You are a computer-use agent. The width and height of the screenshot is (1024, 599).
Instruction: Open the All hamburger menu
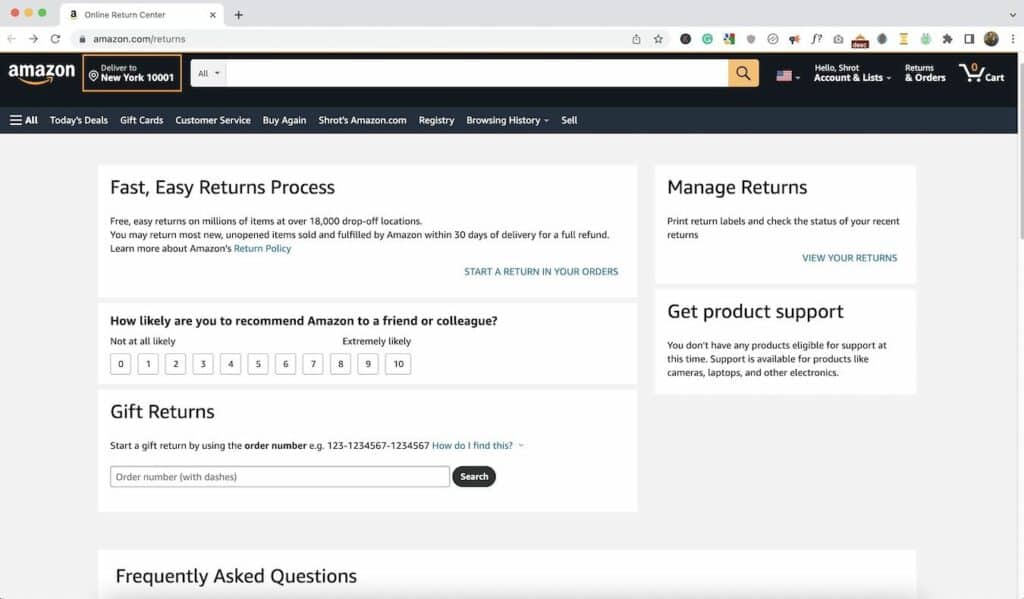tap(24, 120)
